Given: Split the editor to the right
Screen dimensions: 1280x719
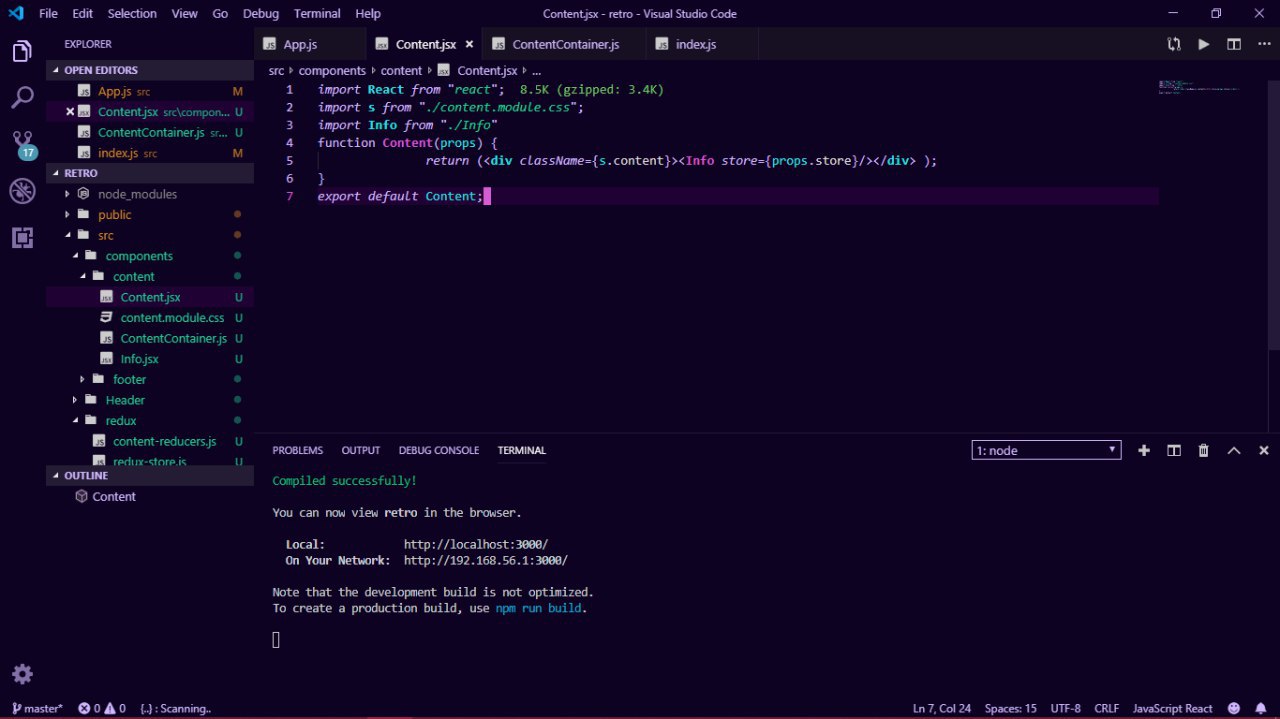Looking at the screenshot, I should pos(1234,44).
